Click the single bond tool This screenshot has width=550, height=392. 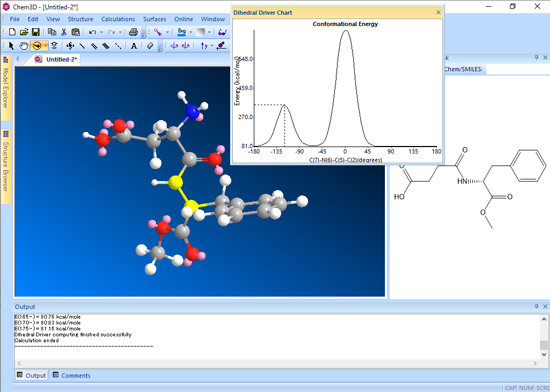click(82, 46)
